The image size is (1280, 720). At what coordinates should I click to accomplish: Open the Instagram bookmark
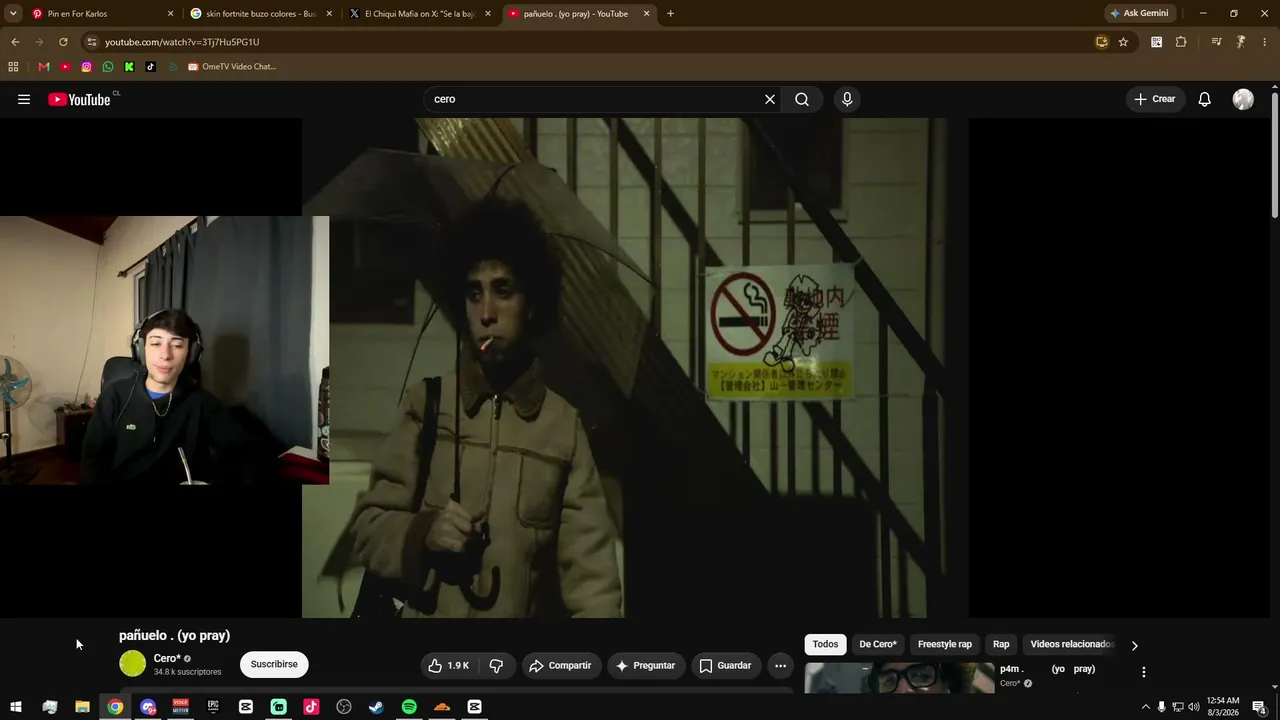[x=87, y=67]
